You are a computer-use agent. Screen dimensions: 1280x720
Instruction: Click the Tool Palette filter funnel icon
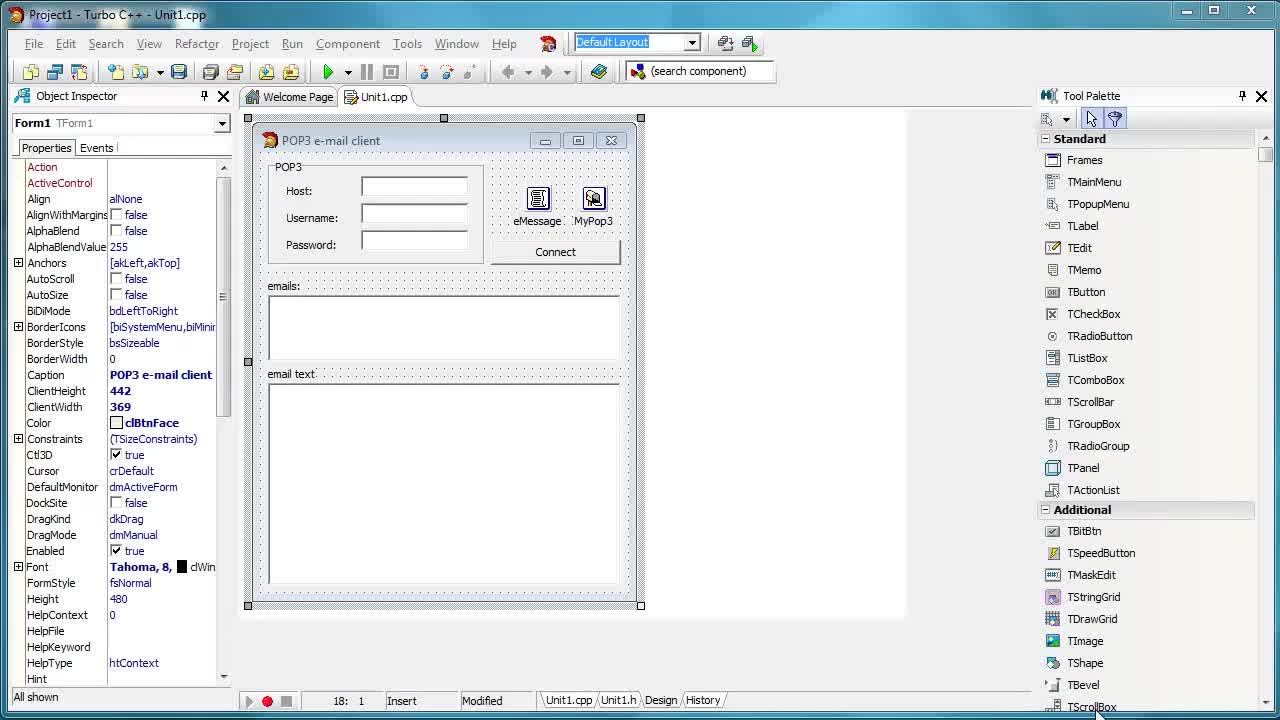1115,119
